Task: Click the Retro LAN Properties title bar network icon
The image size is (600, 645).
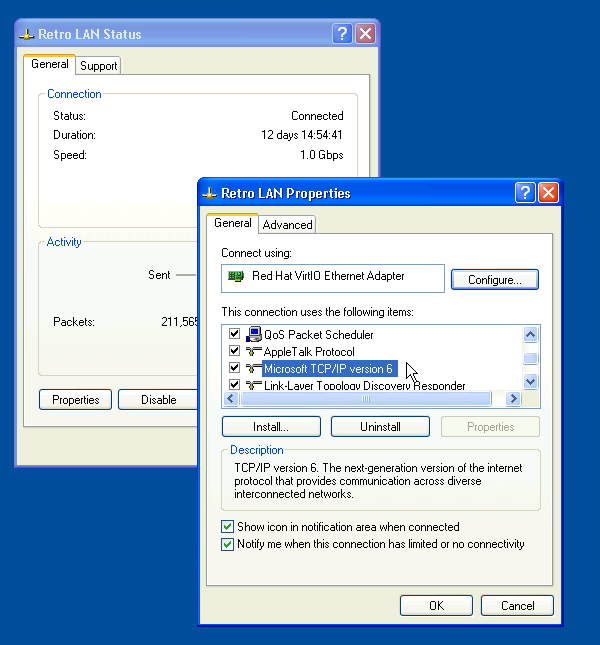Action: [x=209, y=194]
